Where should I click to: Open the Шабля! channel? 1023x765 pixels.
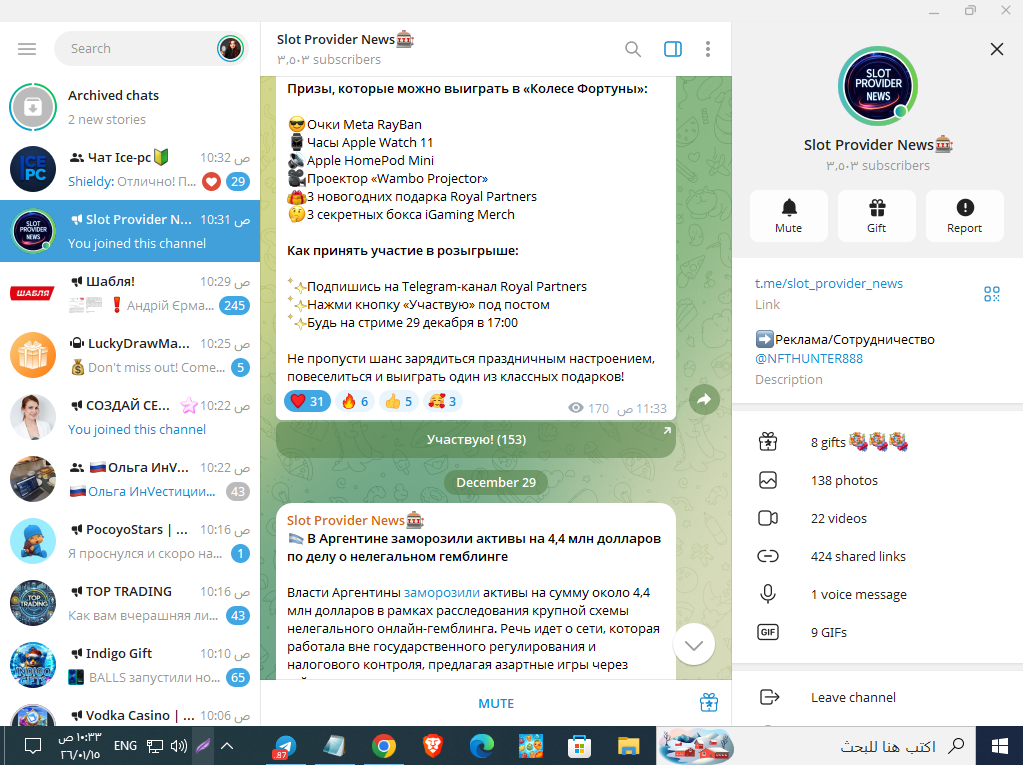click(x=130, y=293)
